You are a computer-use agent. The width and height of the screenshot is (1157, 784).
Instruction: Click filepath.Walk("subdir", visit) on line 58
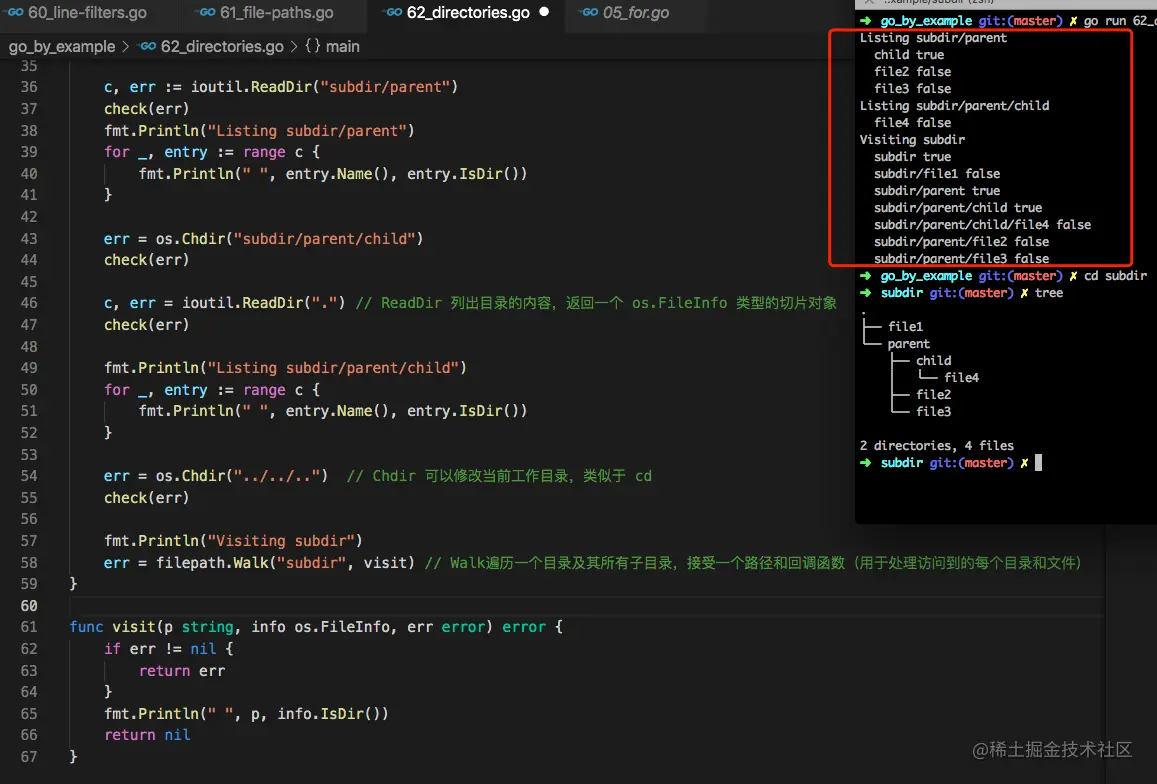click(x=285, y=563)
